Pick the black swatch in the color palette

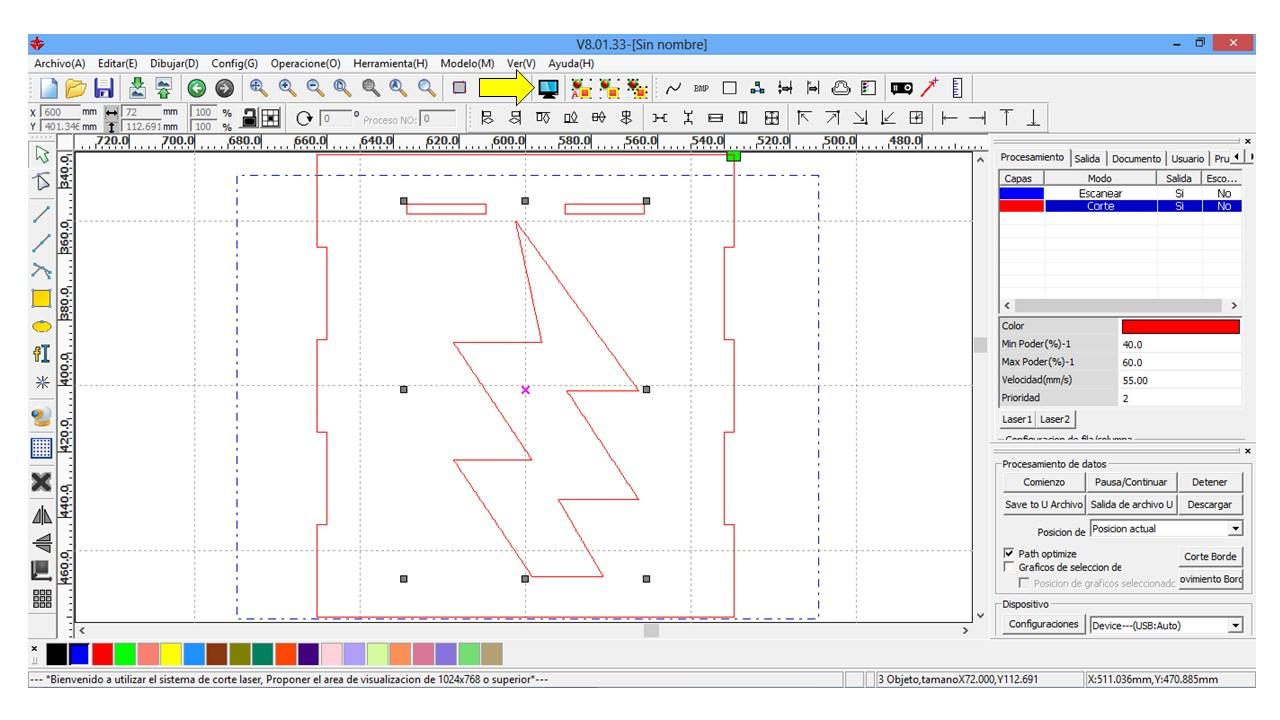pos(58,653)
